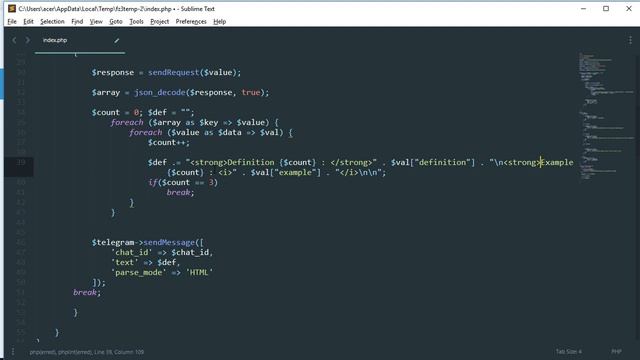Image resolution: width=640 pixels, height=360 pixels.
Task: Click the outer foreach ($array as $key line
Action: (x=194, y=122)
